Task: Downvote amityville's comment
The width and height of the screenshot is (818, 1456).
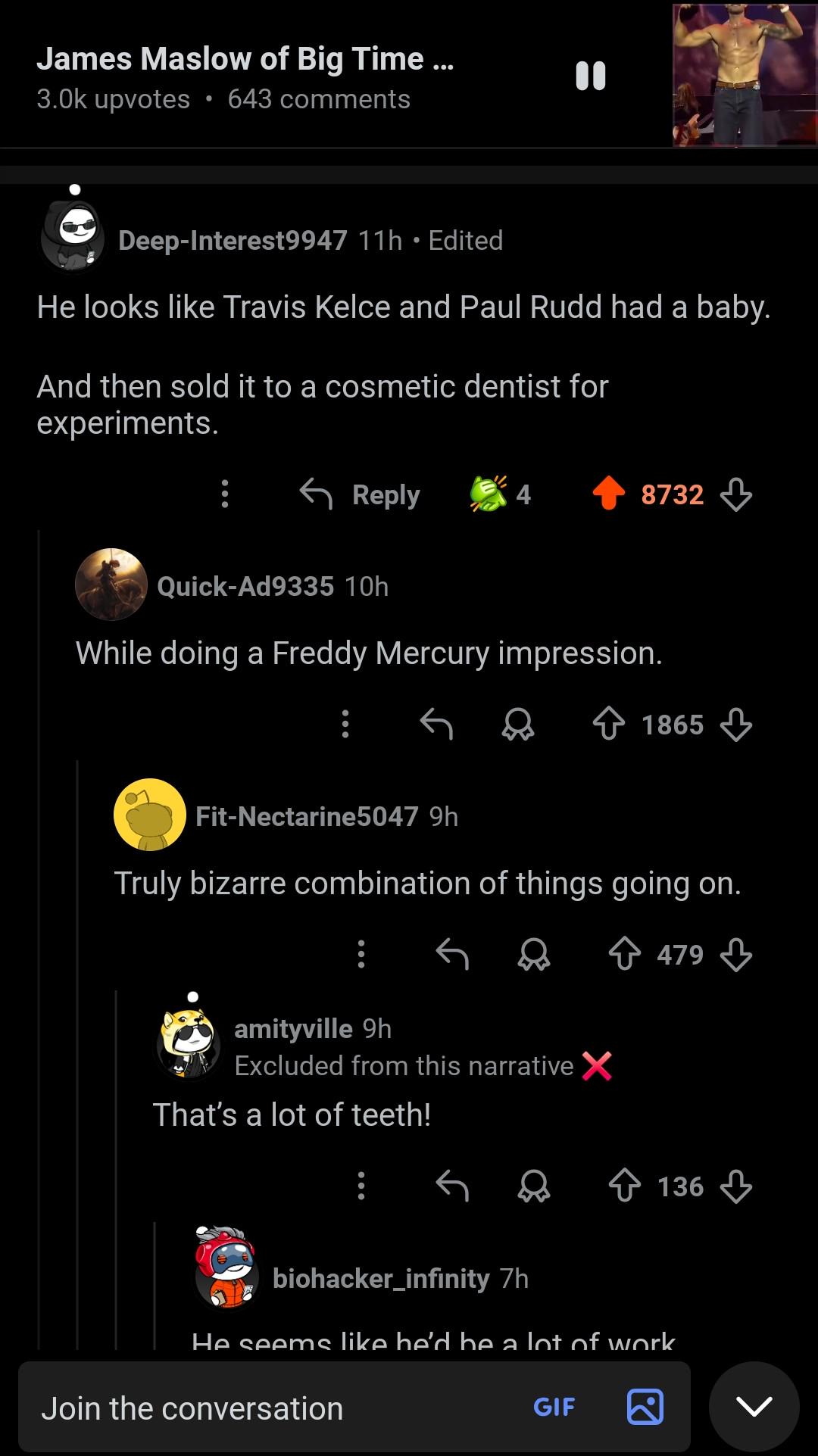Action: (x=736, y=1186)
